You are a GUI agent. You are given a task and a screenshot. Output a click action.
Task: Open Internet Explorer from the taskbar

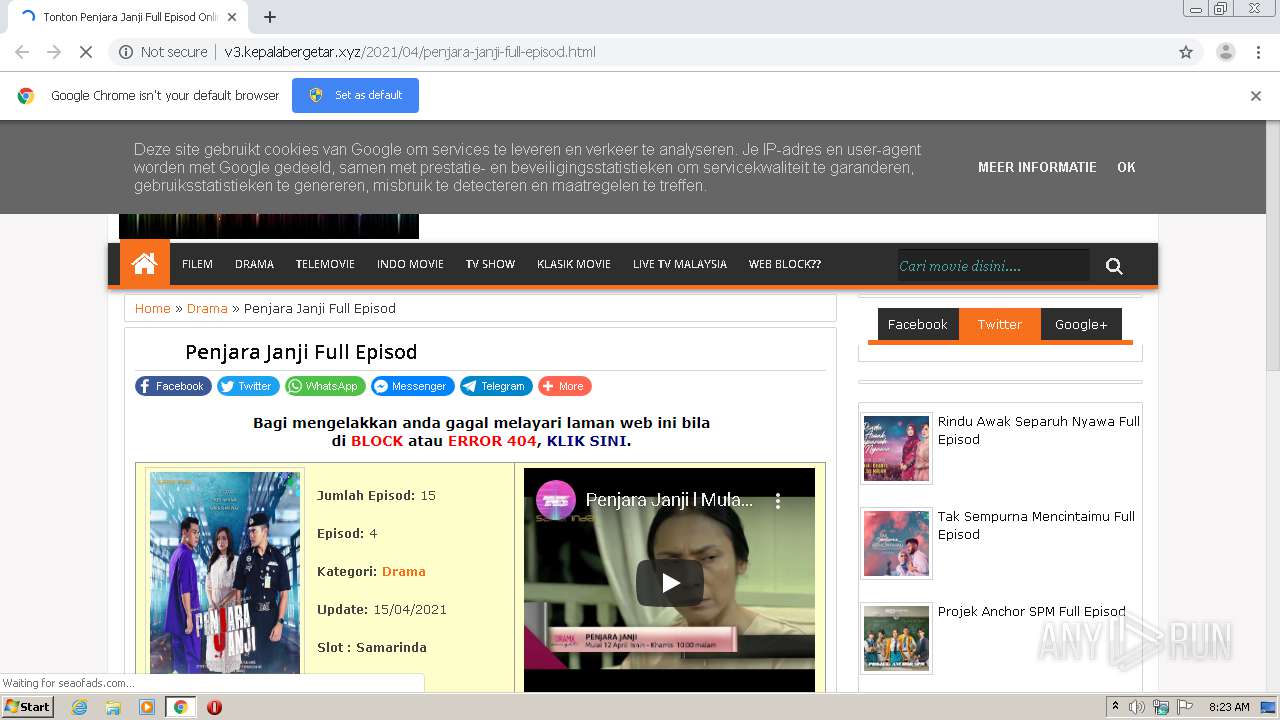(79, 707)
